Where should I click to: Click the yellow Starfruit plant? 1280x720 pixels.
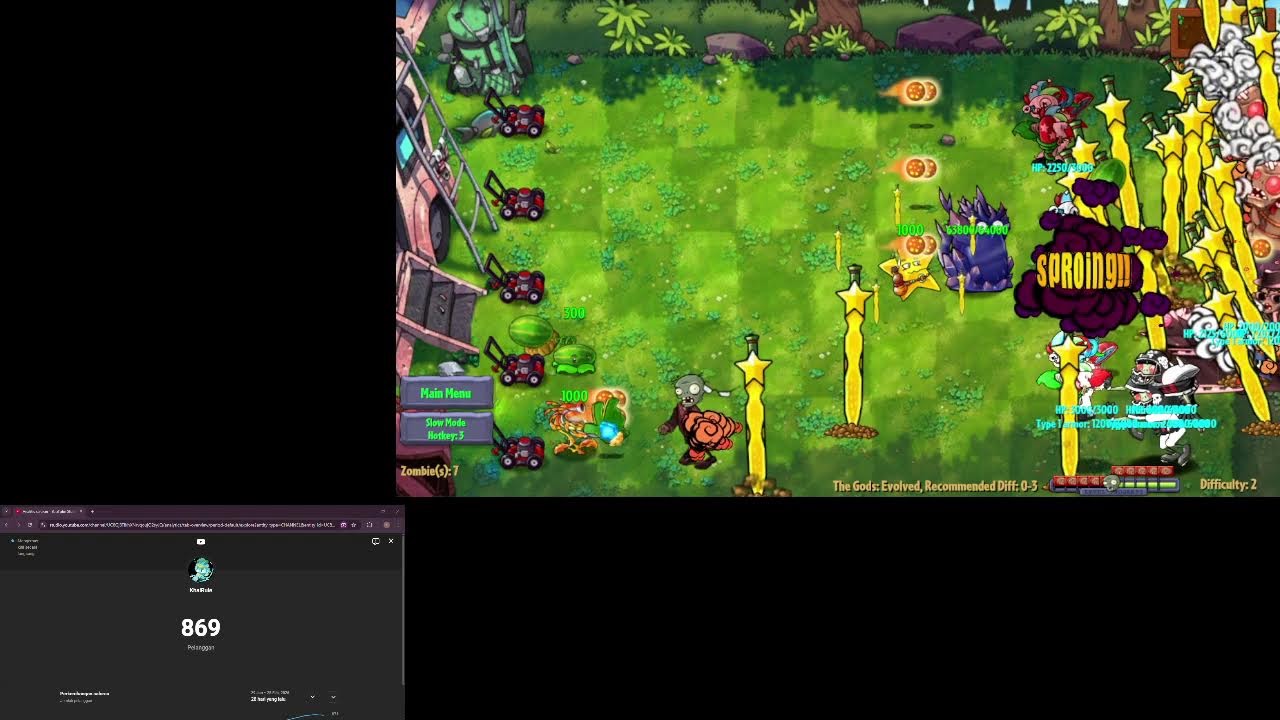908,277
